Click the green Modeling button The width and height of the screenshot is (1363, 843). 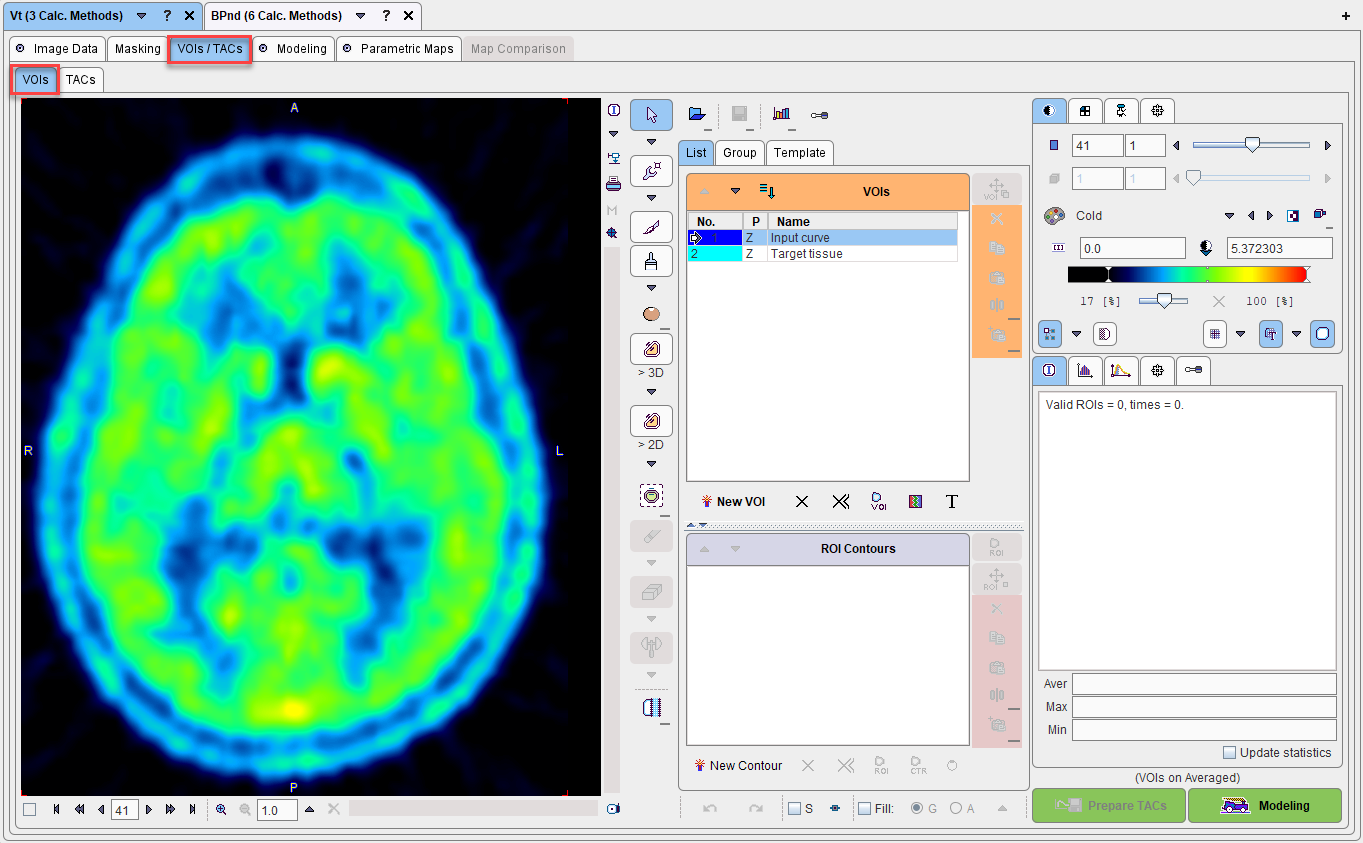(1264, 805)
